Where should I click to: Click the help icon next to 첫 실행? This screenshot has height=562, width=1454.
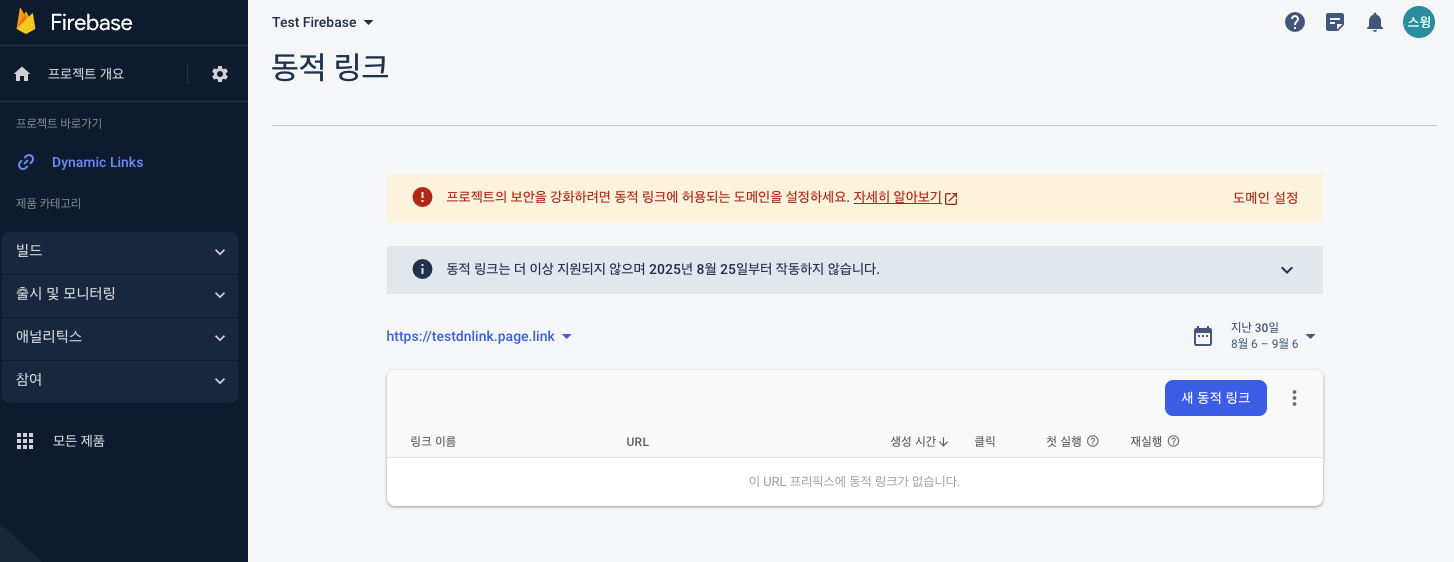pos(1093,441)
